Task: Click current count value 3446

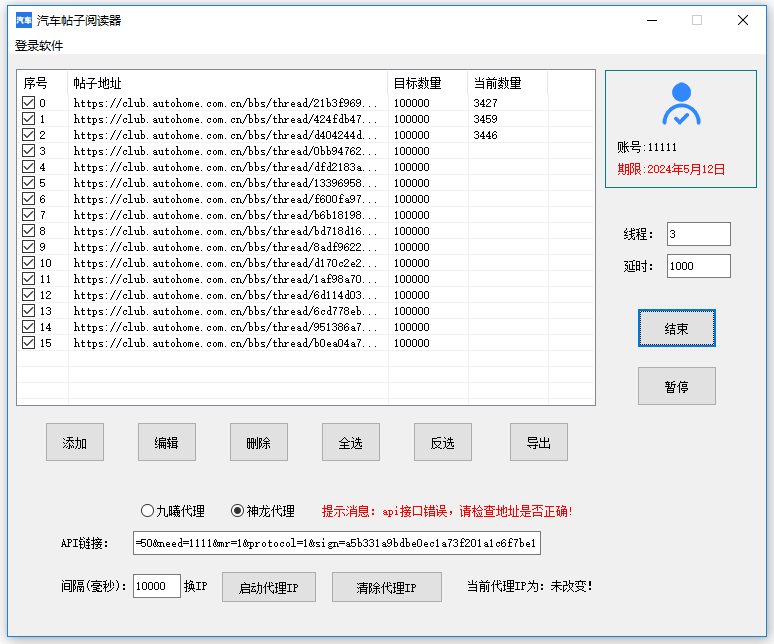Action: [x=485, y=135]
